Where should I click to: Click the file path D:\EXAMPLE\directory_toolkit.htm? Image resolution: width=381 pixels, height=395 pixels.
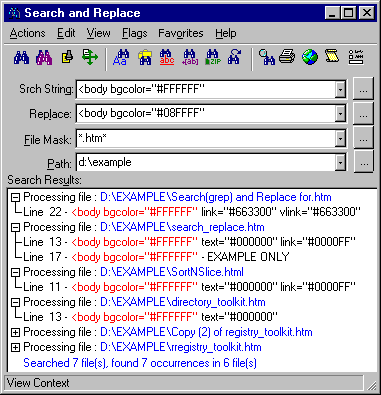[183, 302]
